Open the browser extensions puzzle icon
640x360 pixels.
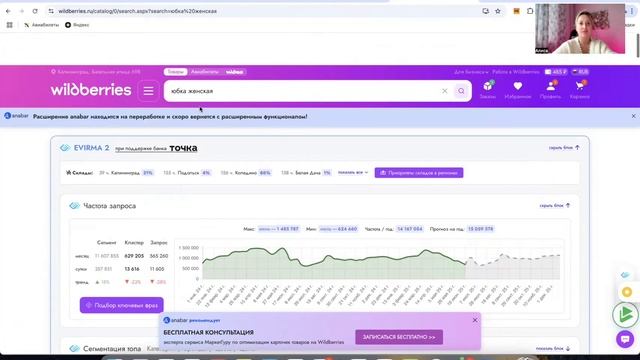pyautogui.click(x=530, y=11)
